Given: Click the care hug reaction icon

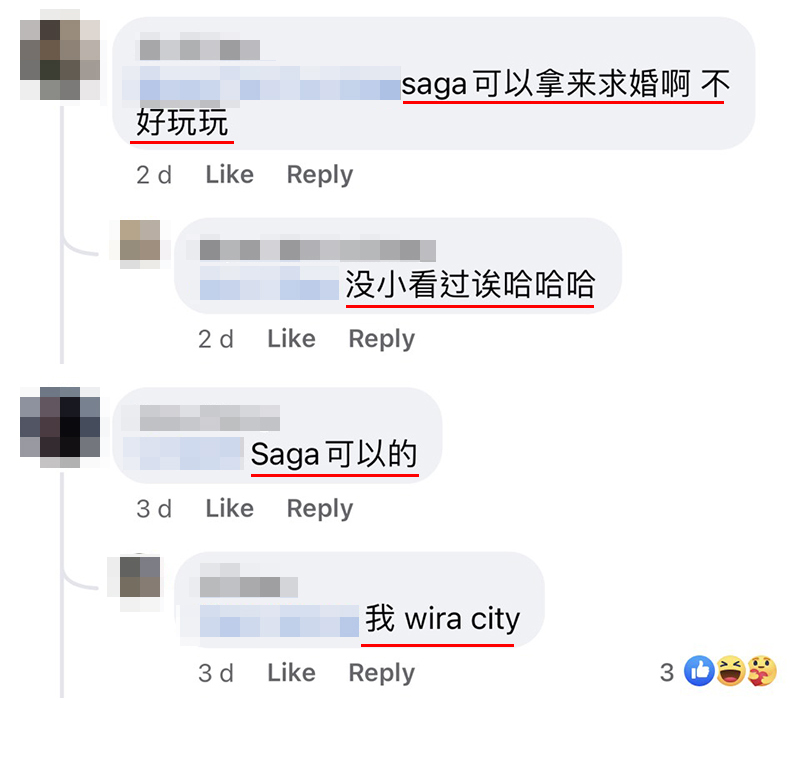Looking at the screenshot, I should click(762, 671).
